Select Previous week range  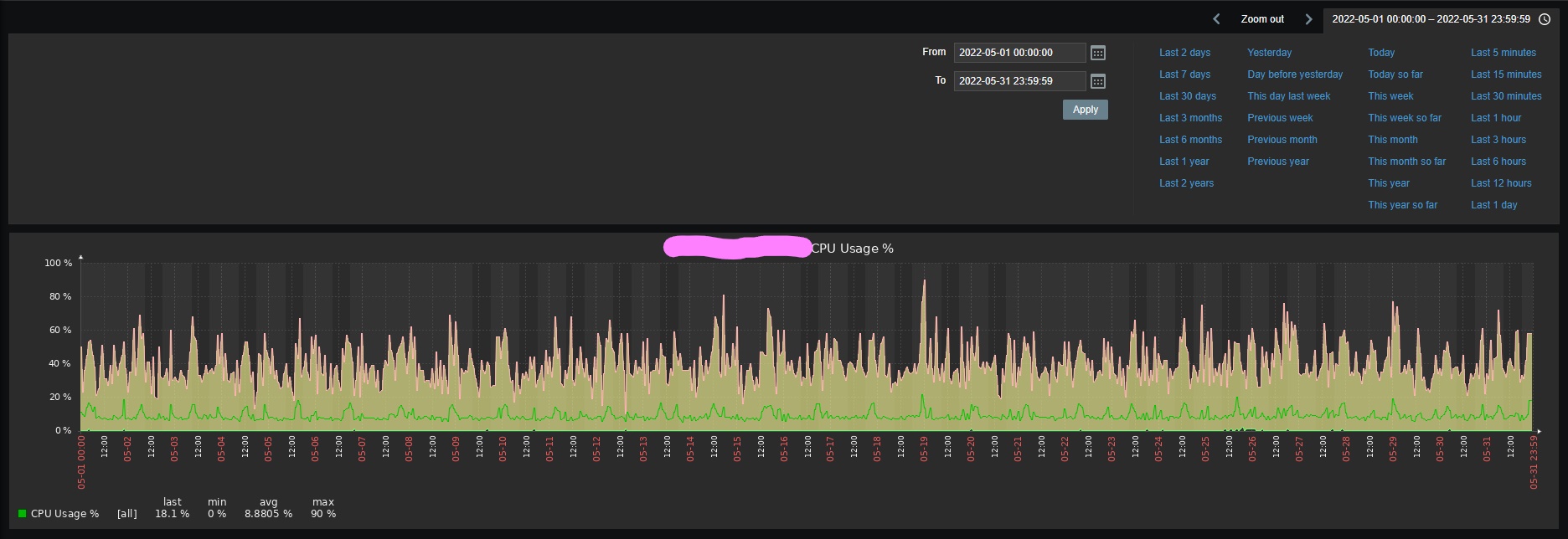coord(1280,118)
